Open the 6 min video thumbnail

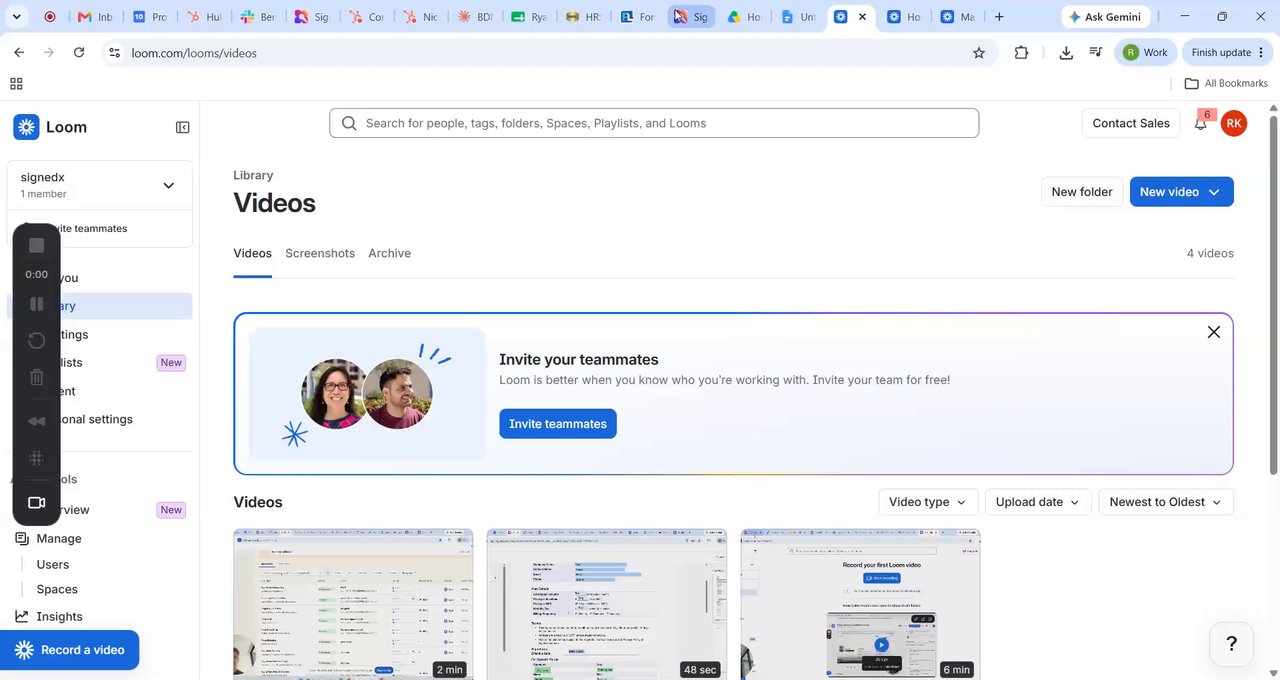[860, 605]
